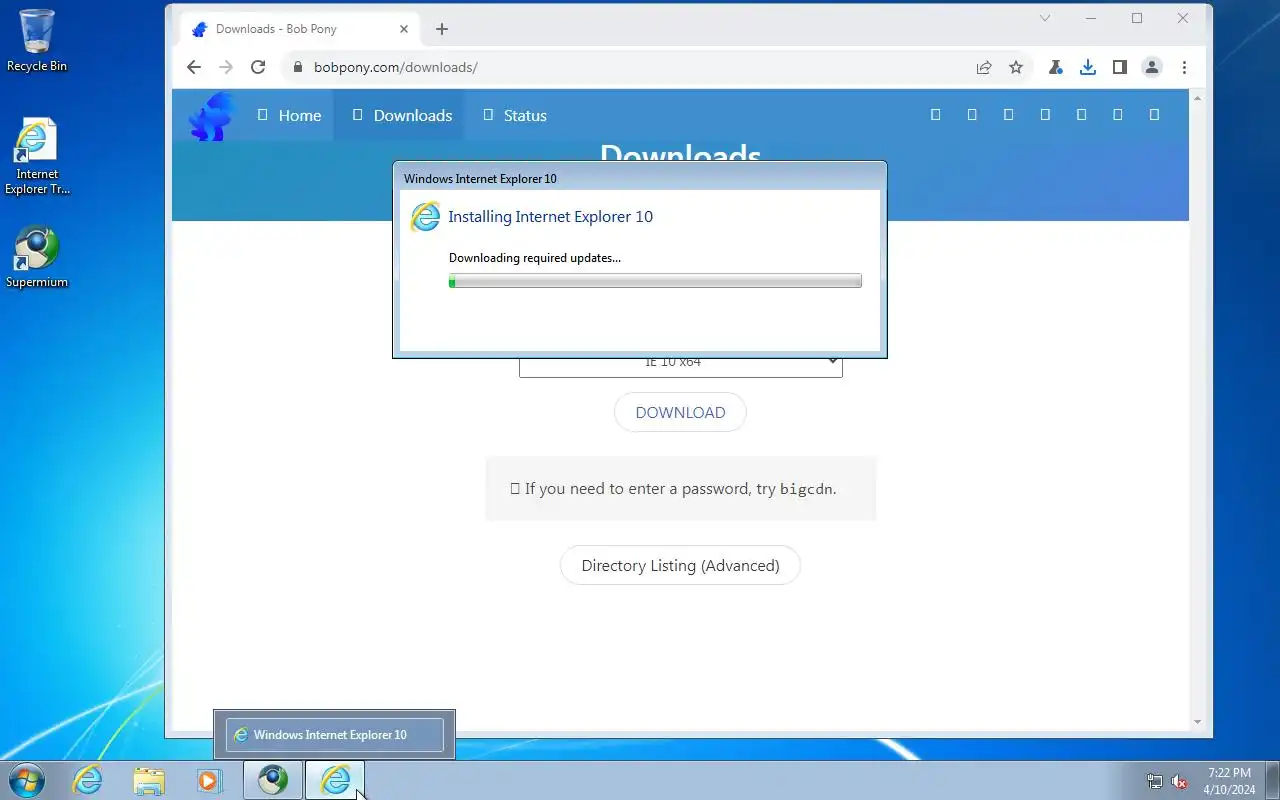This screenshot has height=800, width=1280.
Task: Open Directory Listing (Advanced)
Action: coord(680,565)
